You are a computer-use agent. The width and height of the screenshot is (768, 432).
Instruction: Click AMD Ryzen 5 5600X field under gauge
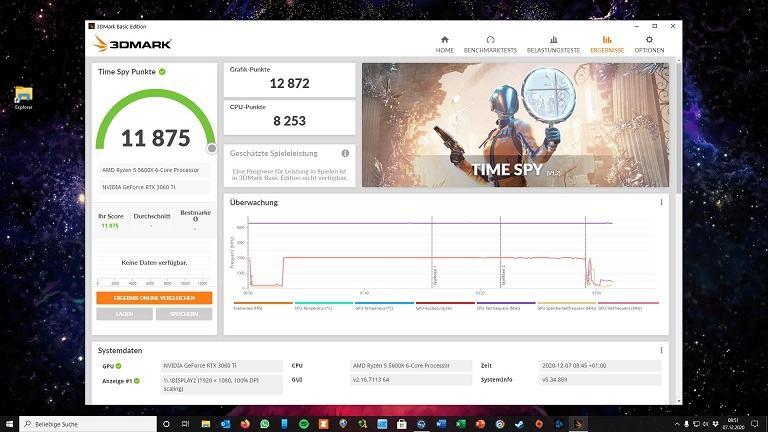pyautogui.click(x=154, y=170)
